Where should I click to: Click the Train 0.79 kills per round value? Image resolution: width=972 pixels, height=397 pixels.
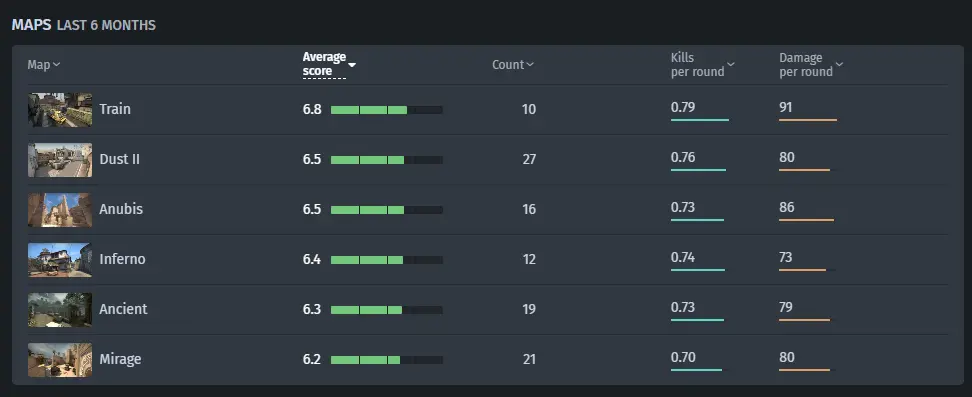[x=683, y=107]
